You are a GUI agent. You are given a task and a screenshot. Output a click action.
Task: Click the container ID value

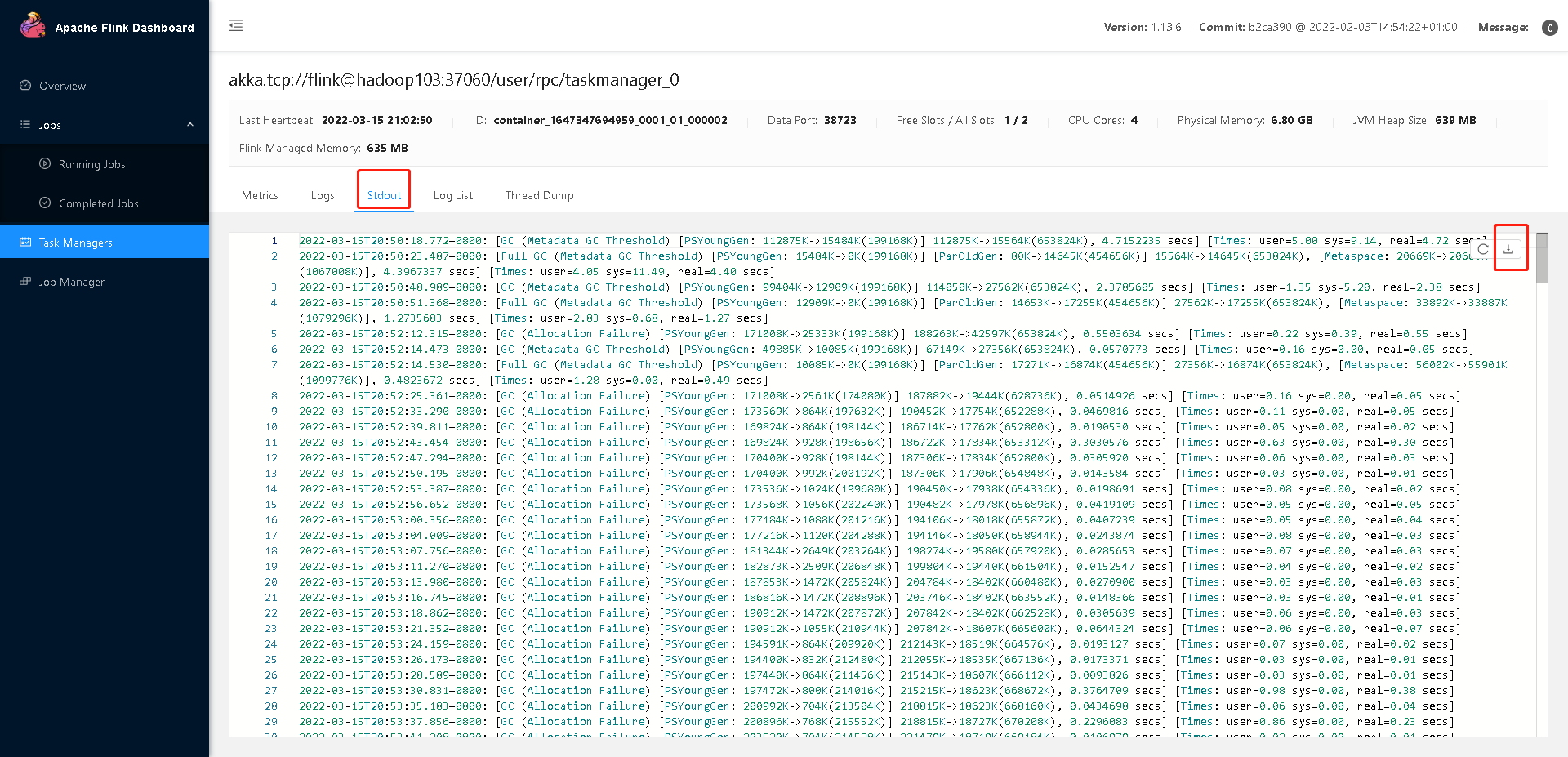click(610, 120)
